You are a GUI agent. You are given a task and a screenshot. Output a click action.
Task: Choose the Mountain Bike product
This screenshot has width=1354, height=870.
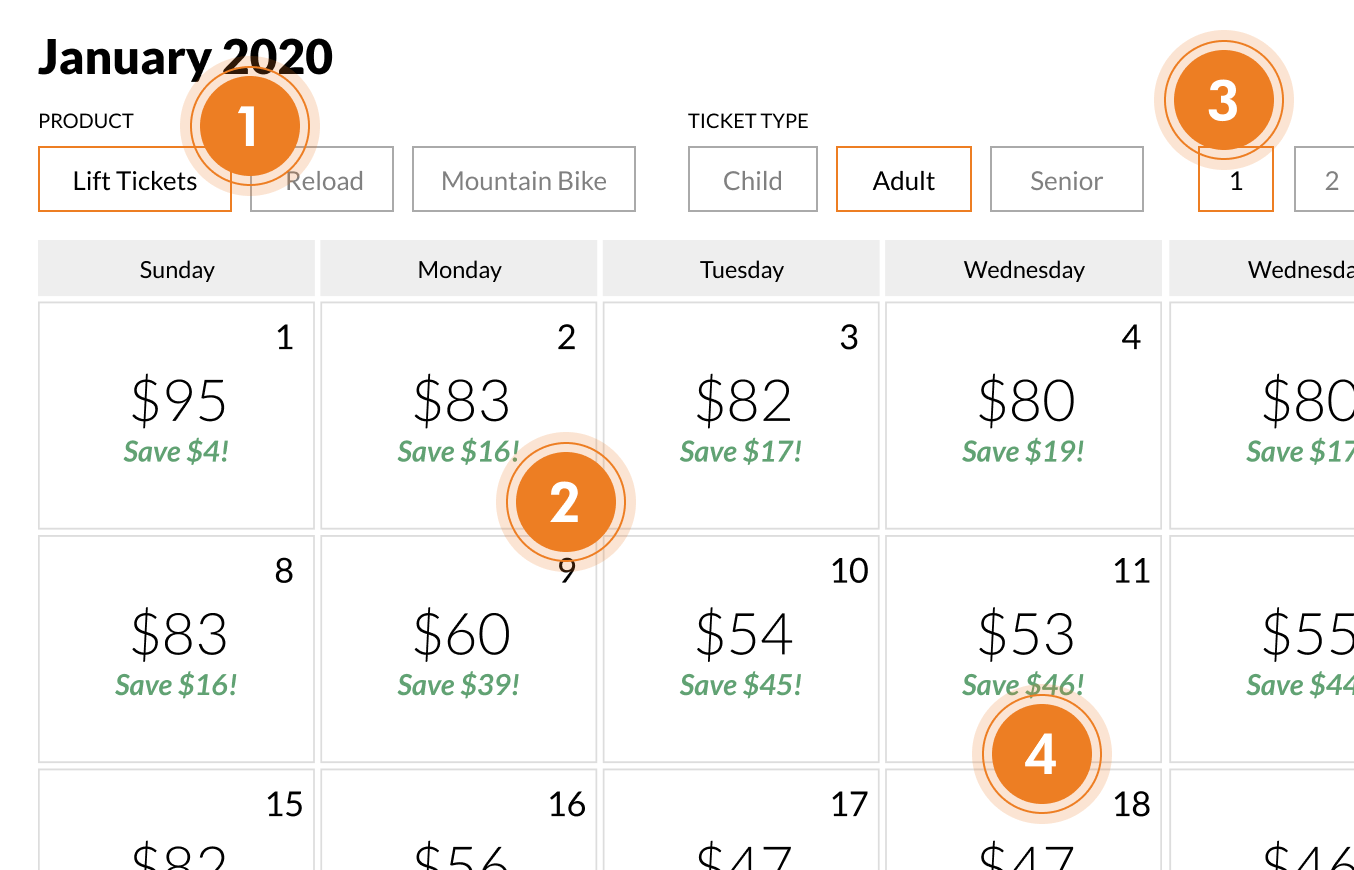(524, 180)
